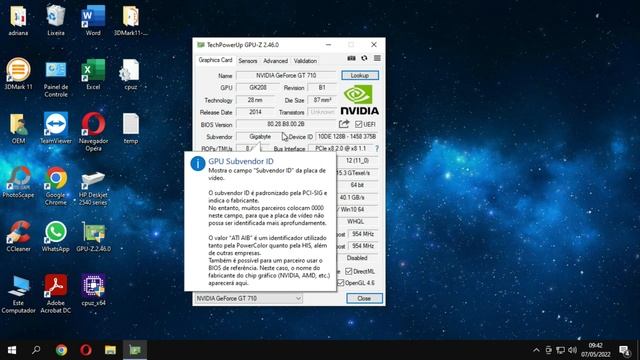The width and height of the screenshot is (640, 360).
Task: Click the NVIDIA logo in GPU-Z
Action: [359, 99]
